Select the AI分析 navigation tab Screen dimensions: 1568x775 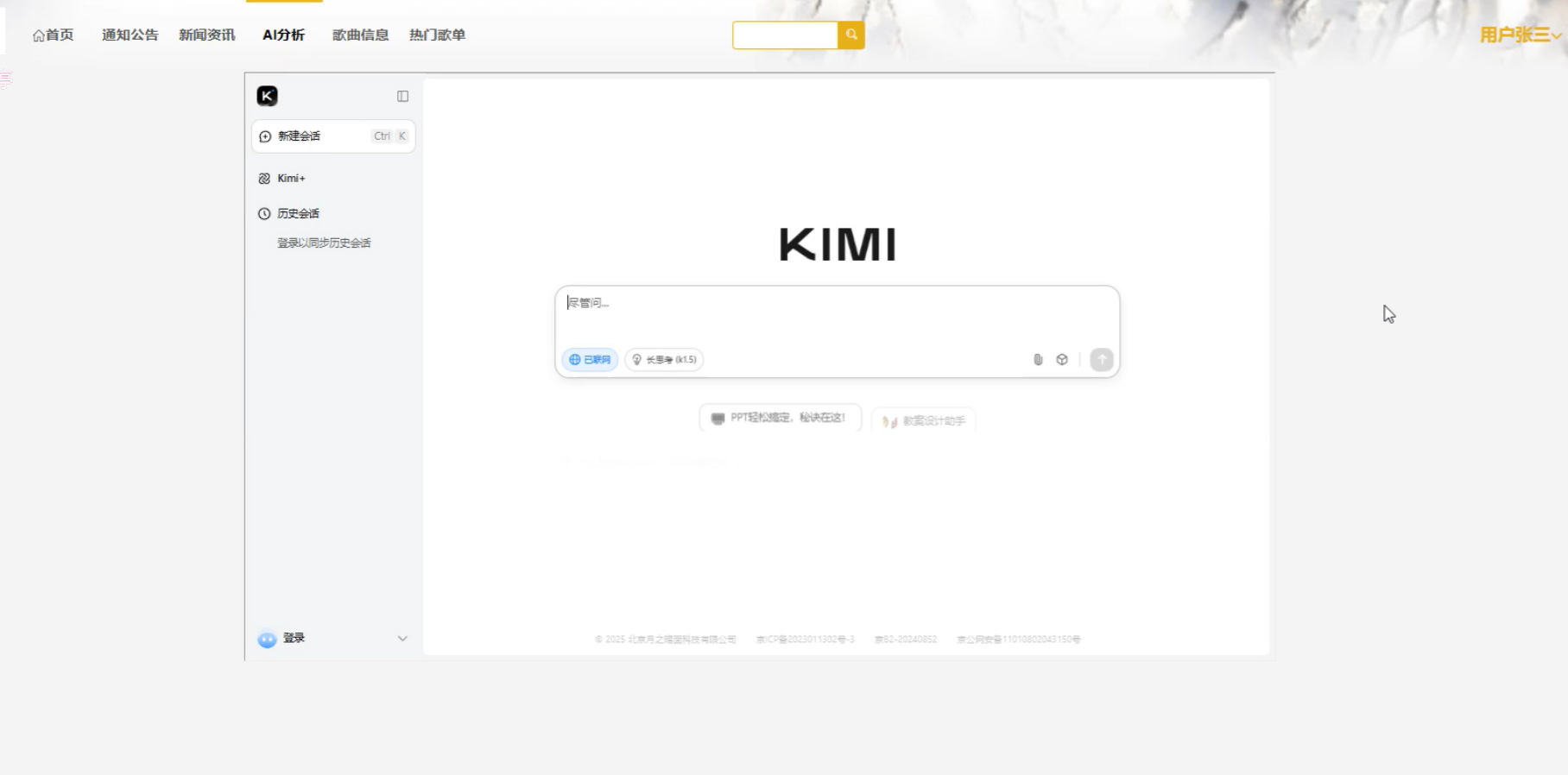click(284, 35)
